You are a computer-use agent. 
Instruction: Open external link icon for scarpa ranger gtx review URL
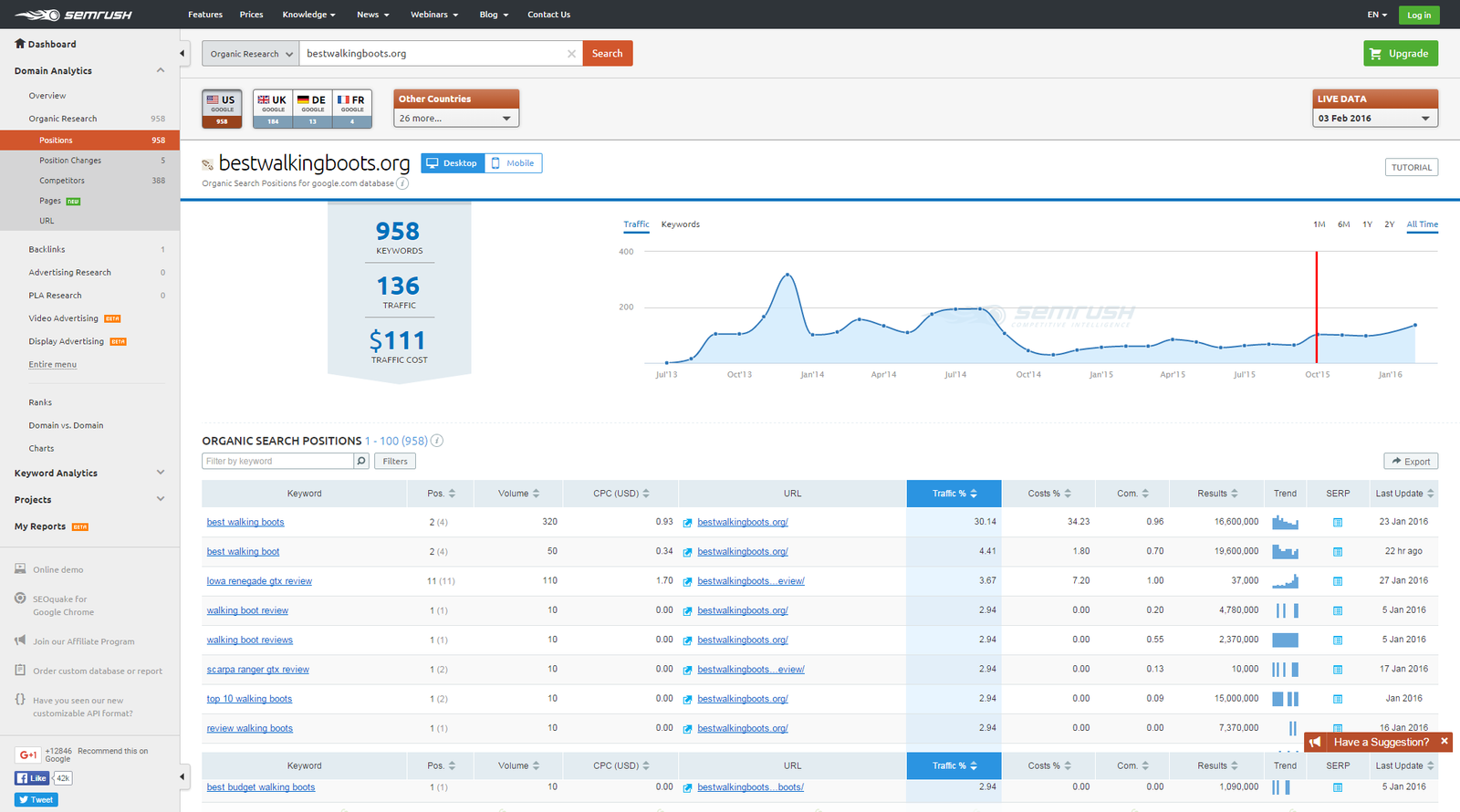[x=688, y=670]
